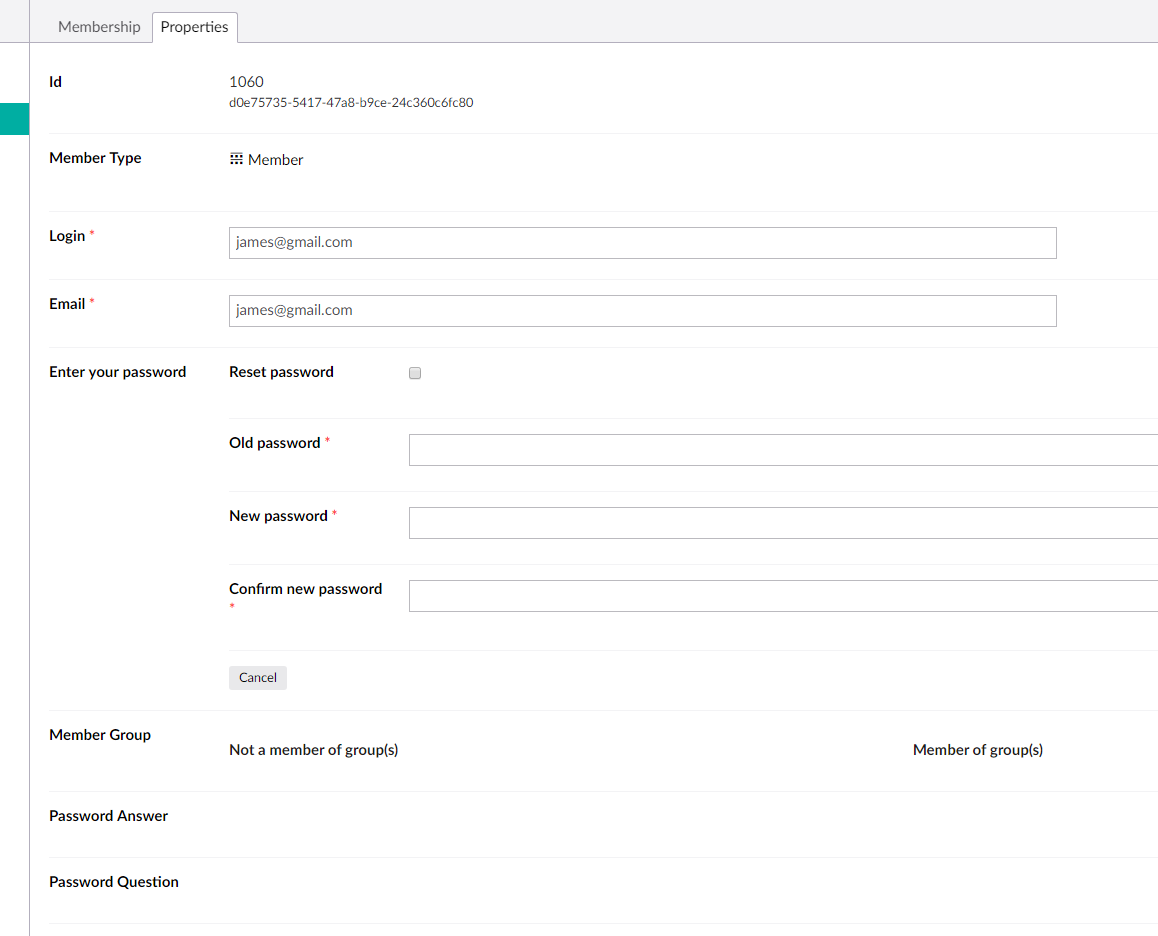
Task: Enable the Reset password checkbox
Action: pos(414,372)
